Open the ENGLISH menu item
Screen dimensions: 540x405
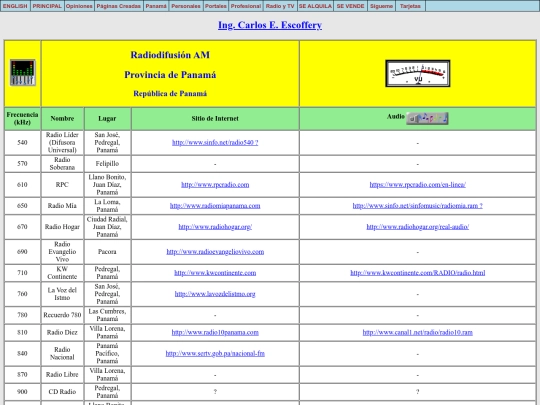(x=15, y=6)
